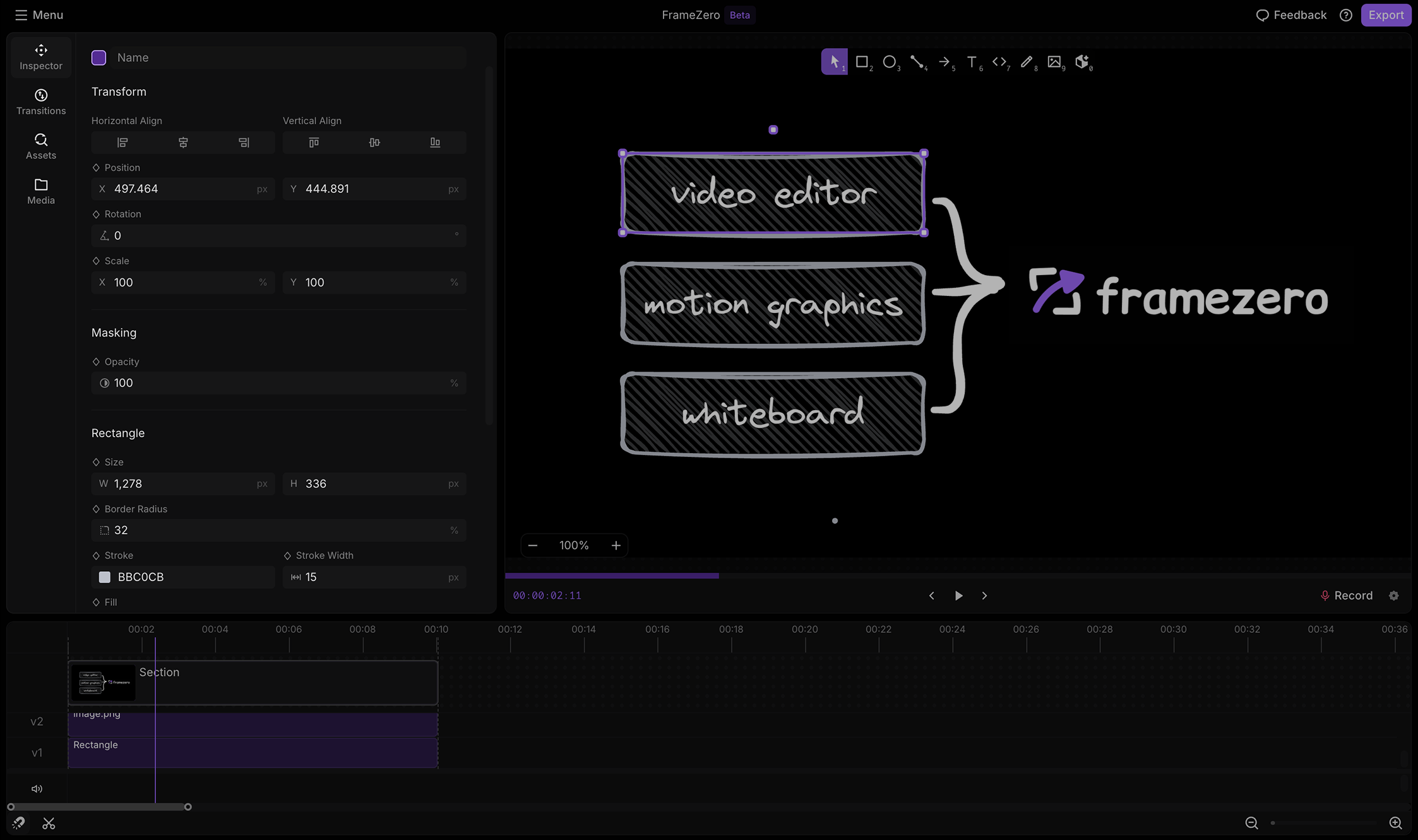Open the Transitions panel
The image size is (1418, 840).
(40, 101)
